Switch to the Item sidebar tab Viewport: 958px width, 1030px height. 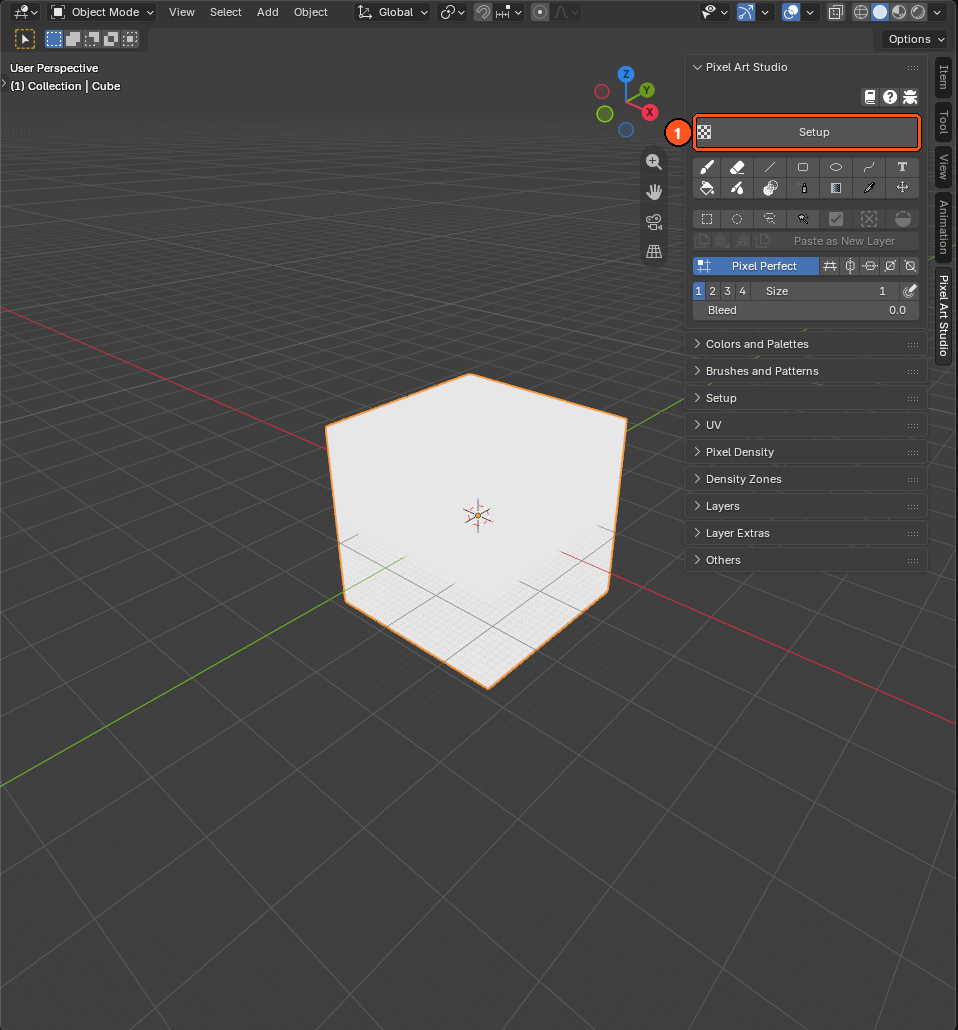point(944,77)
